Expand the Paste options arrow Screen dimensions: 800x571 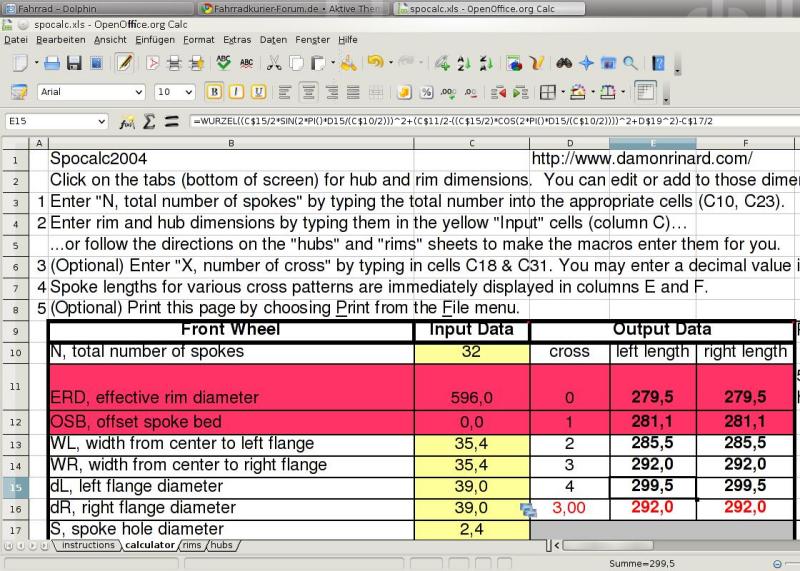pyautogui.click(x=333, y=63)
